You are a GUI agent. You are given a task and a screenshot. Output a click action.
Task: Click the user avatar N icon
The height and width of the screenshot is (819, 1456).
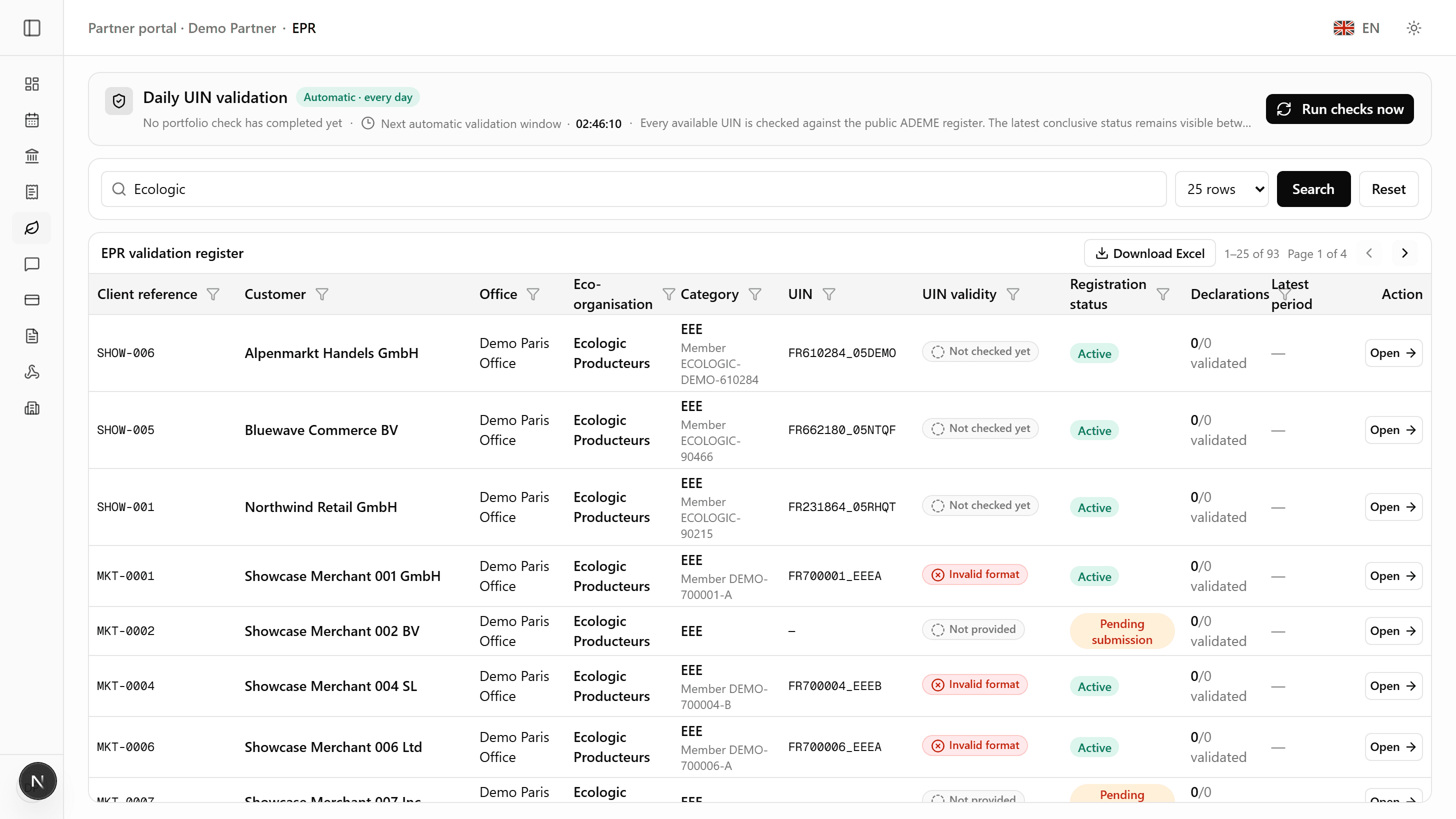coord(37,781)
